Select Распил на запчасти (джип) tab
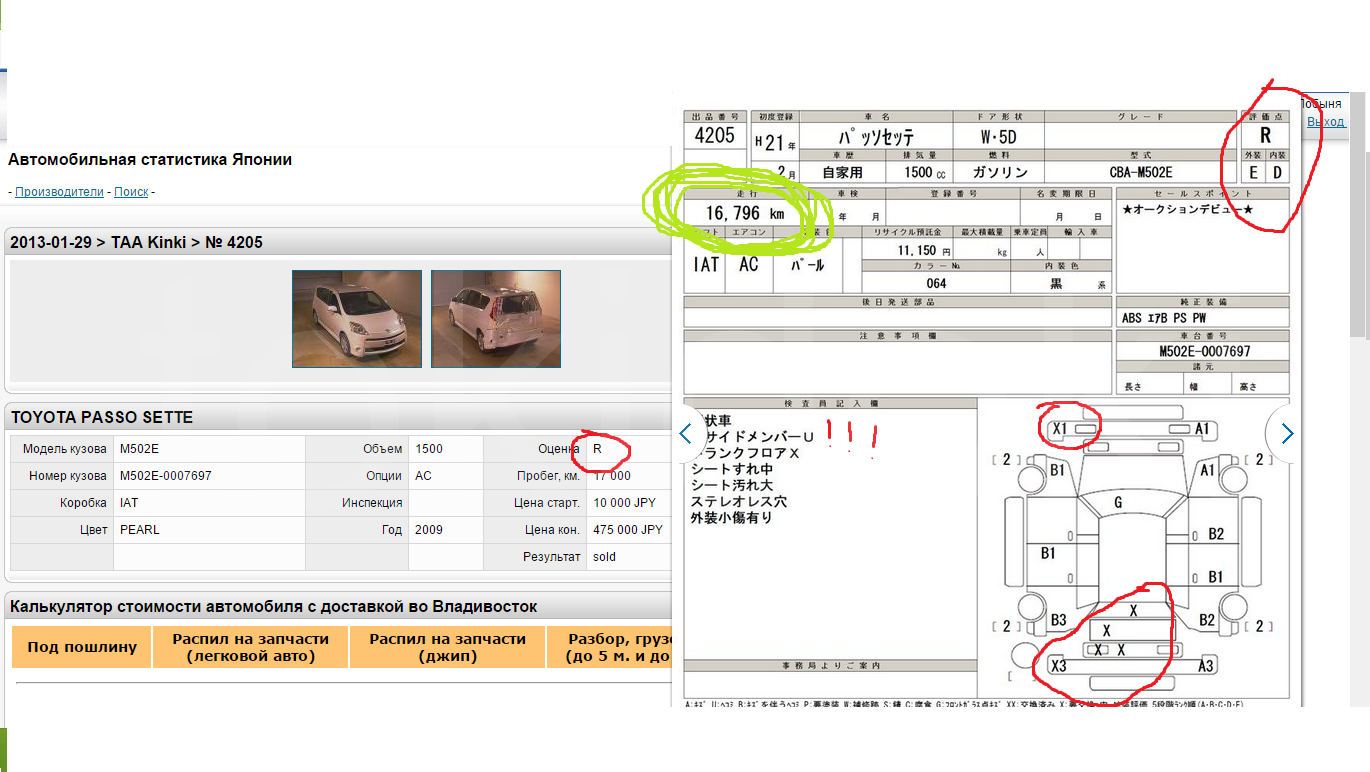 447,647
